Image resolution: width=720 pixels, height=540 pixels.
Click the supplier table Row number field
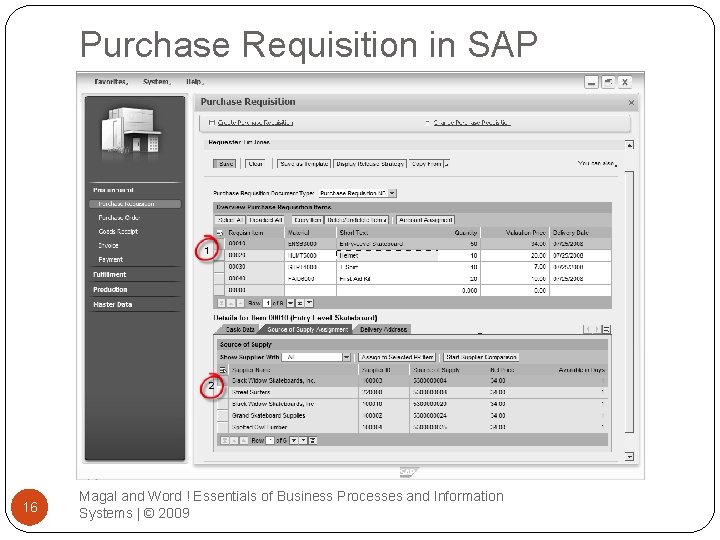click(270, 440)
